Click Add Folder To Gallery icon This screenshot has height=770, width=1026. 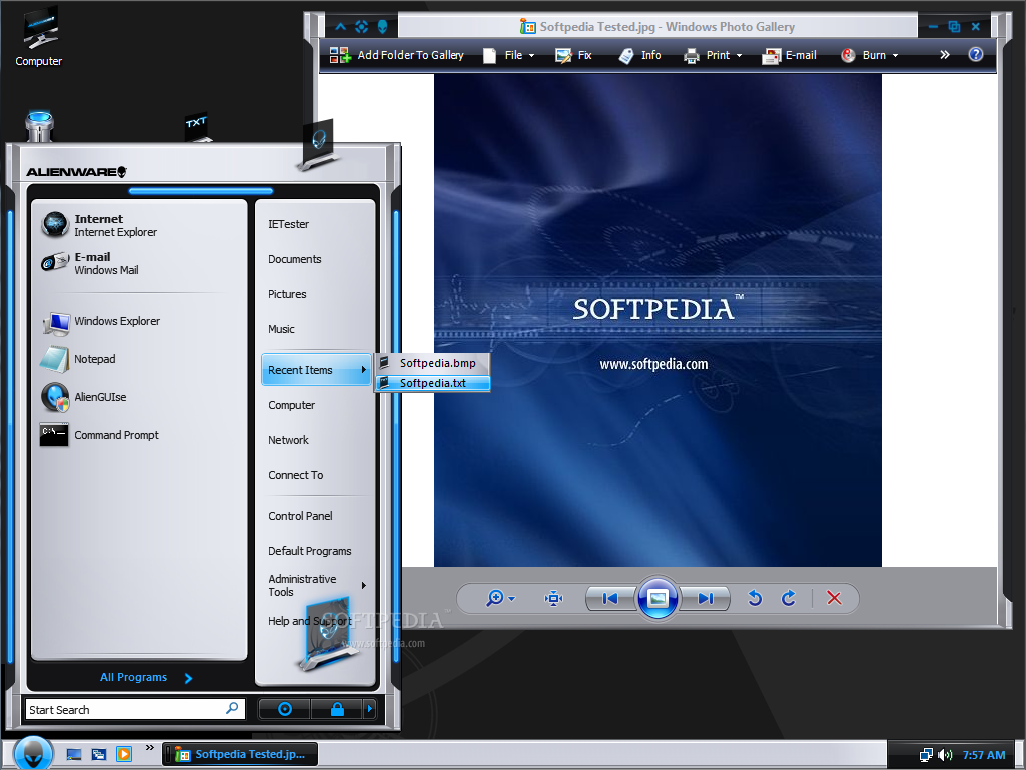click(340, 55)
